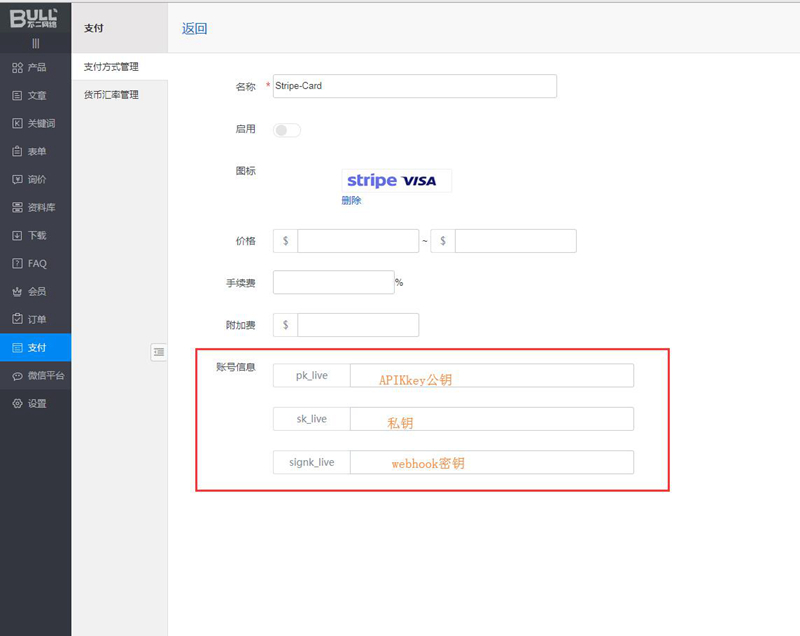The image size is (800, 636).
Task: Open the 设置 settings gear icon
Action: point(17,404)
